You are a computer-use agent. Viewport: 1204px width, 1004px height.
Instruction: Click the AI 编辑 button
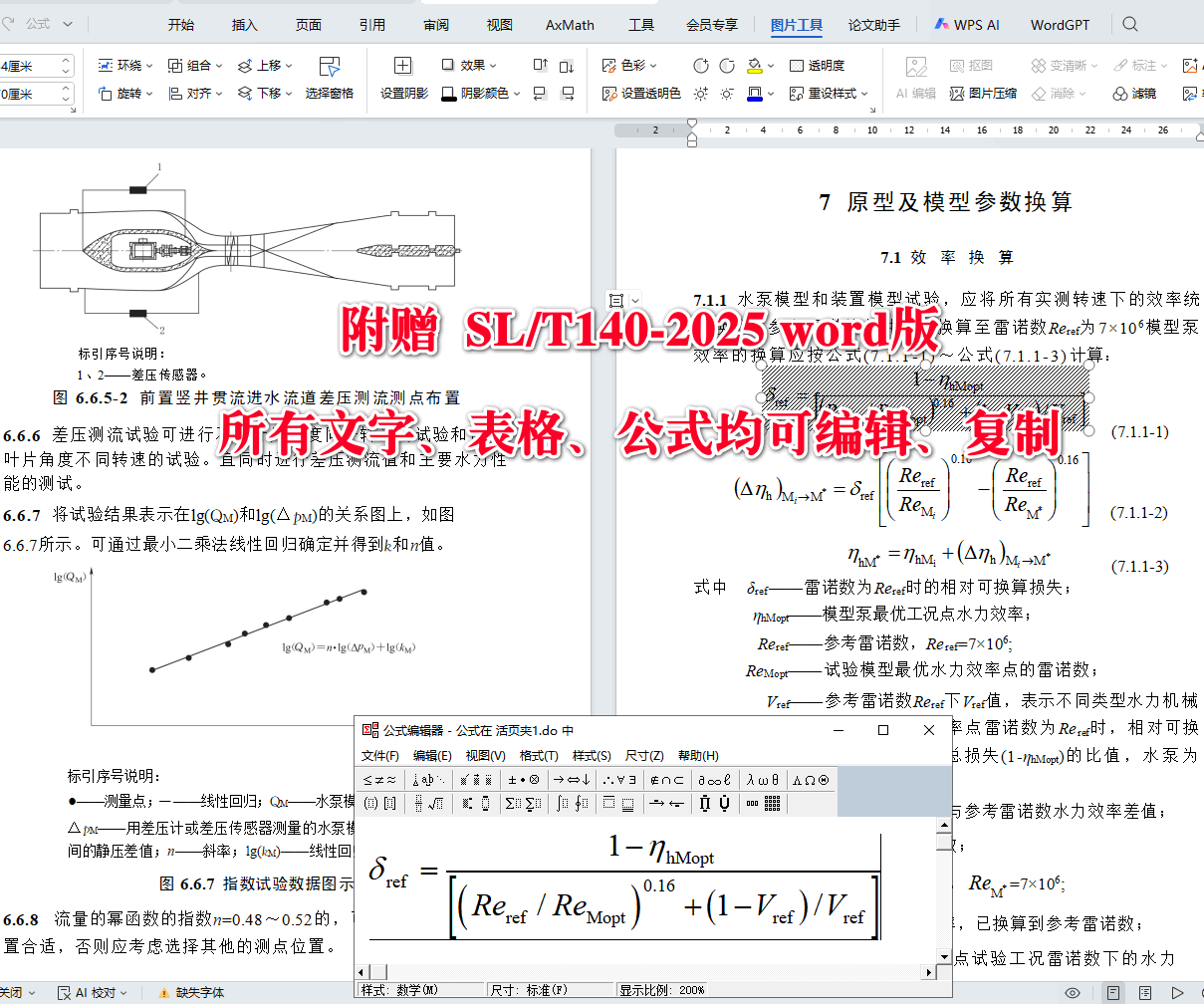click(916, 79)
